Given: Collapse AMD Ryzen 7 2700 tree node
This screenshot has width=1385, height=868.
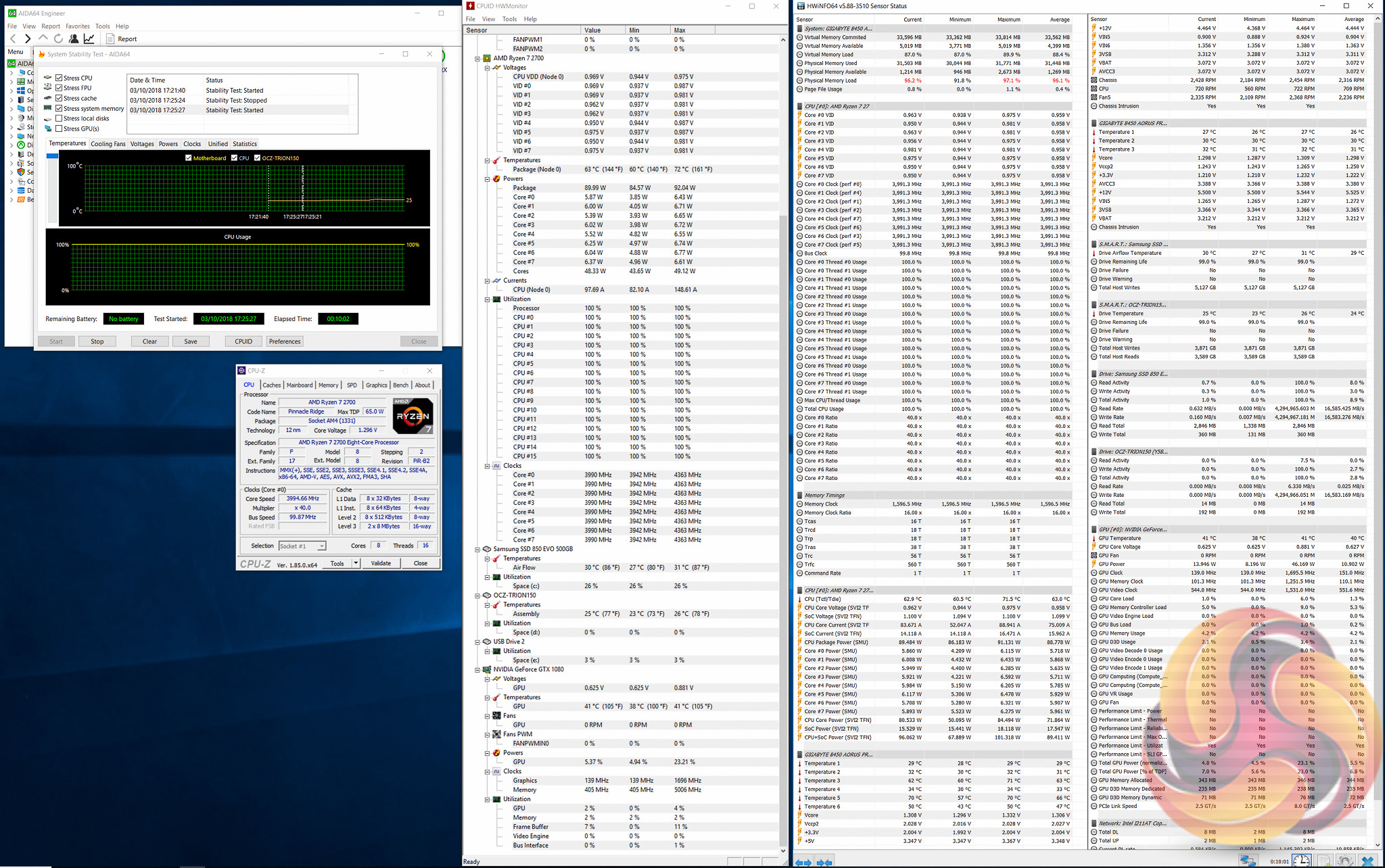Looking at the screenshot, I should 477,58.
